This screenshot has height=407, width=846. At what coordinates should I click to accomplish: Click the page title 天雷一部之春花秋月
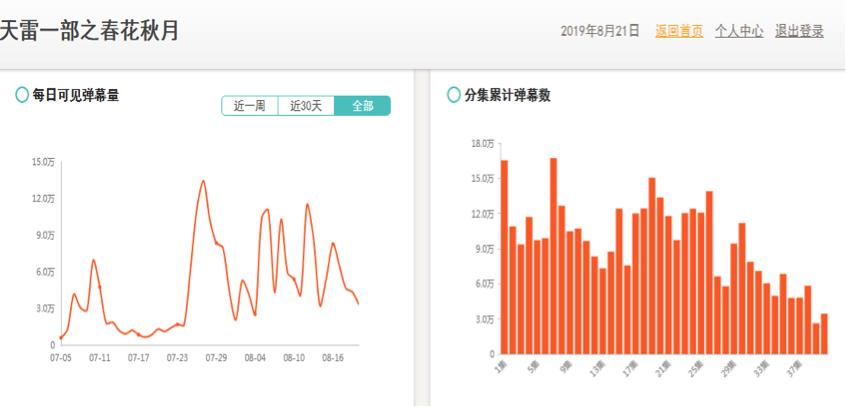[90, 31]
